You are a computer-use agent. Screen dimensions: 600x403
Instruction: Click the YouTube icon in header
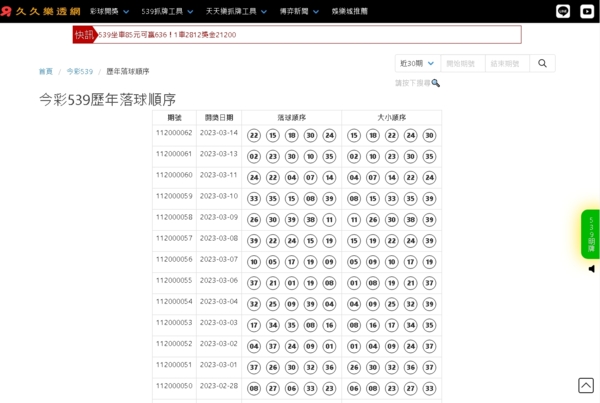click(x=587, y=11)
